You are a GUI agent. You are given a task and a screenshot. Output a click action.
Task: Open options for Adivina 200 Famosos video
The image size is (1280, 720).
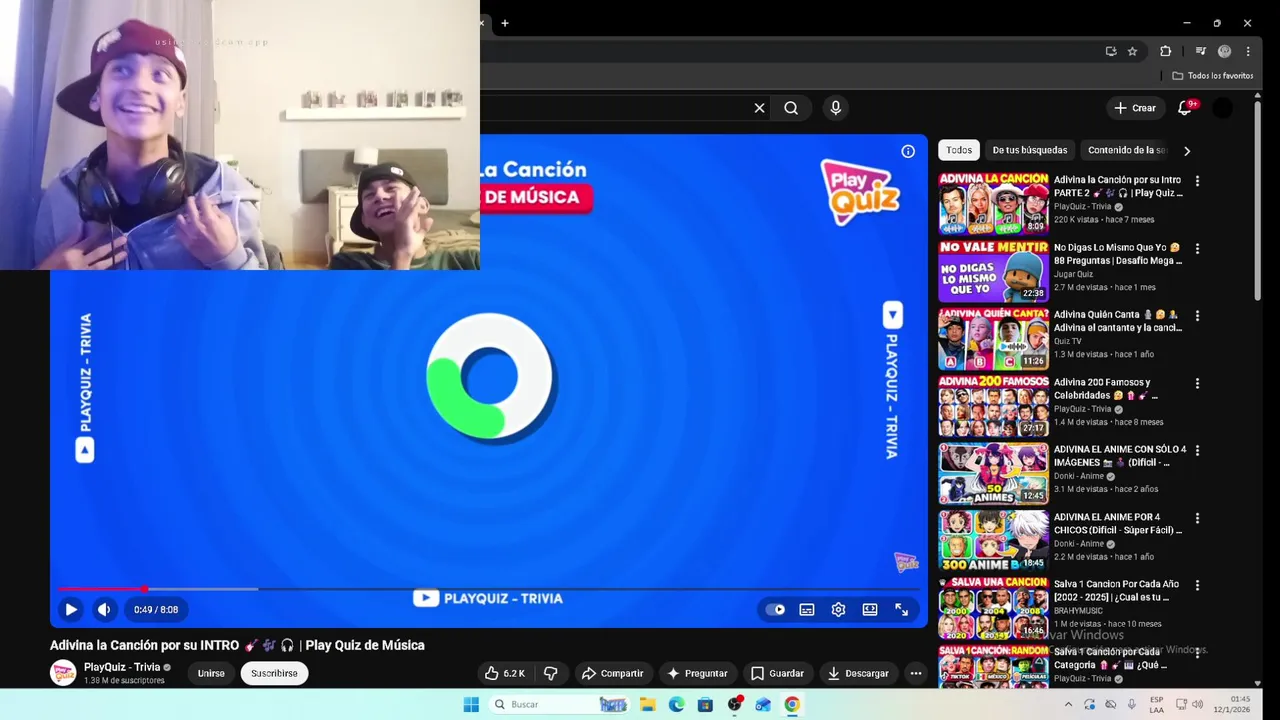pos(1197,383)
